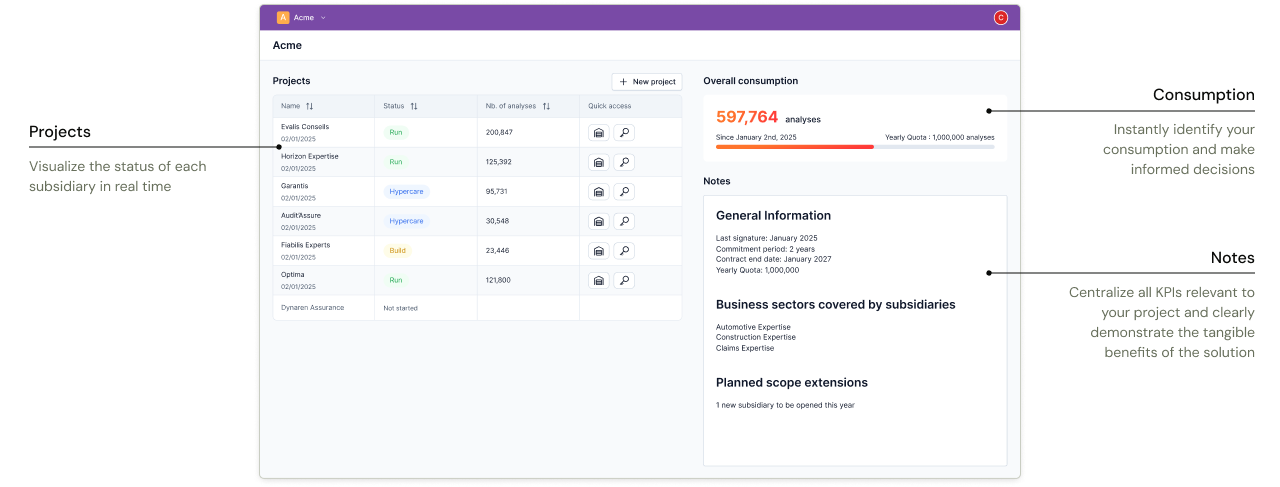Open the Audit'Assure project name
The image size is (1280, 487).
tap(301, 215)
